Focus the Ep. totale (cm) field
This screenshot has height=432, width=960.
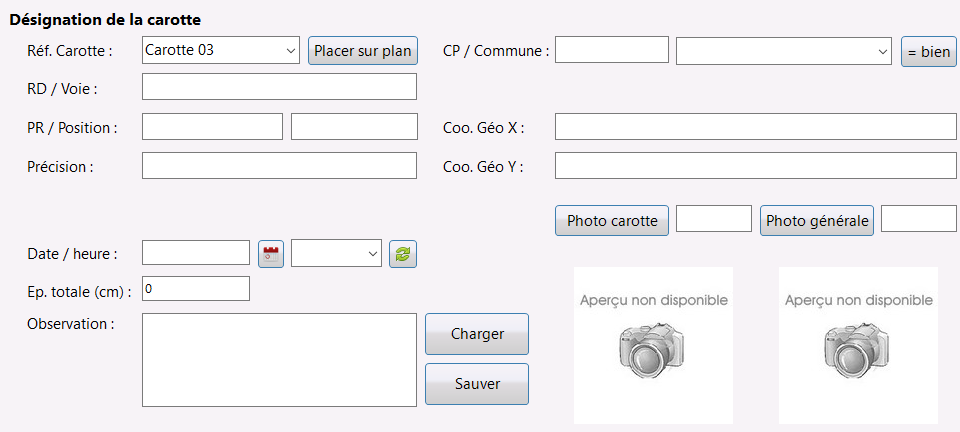tap(196, 289)
